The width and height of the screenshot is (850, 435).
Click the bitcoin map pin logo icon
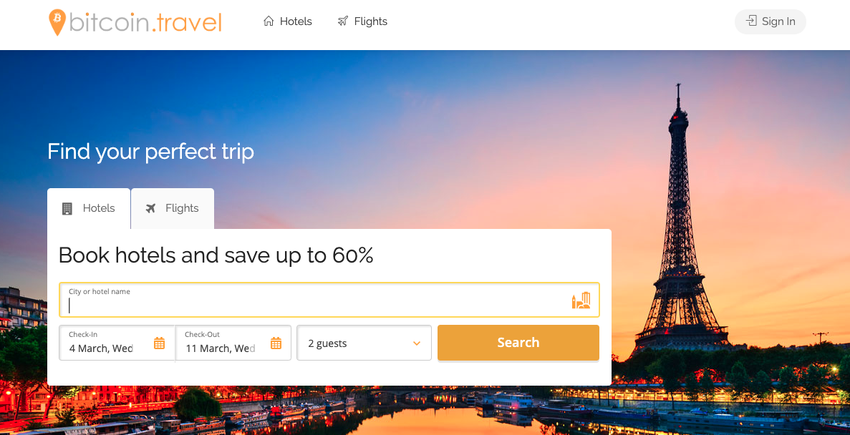coord(57,22)
